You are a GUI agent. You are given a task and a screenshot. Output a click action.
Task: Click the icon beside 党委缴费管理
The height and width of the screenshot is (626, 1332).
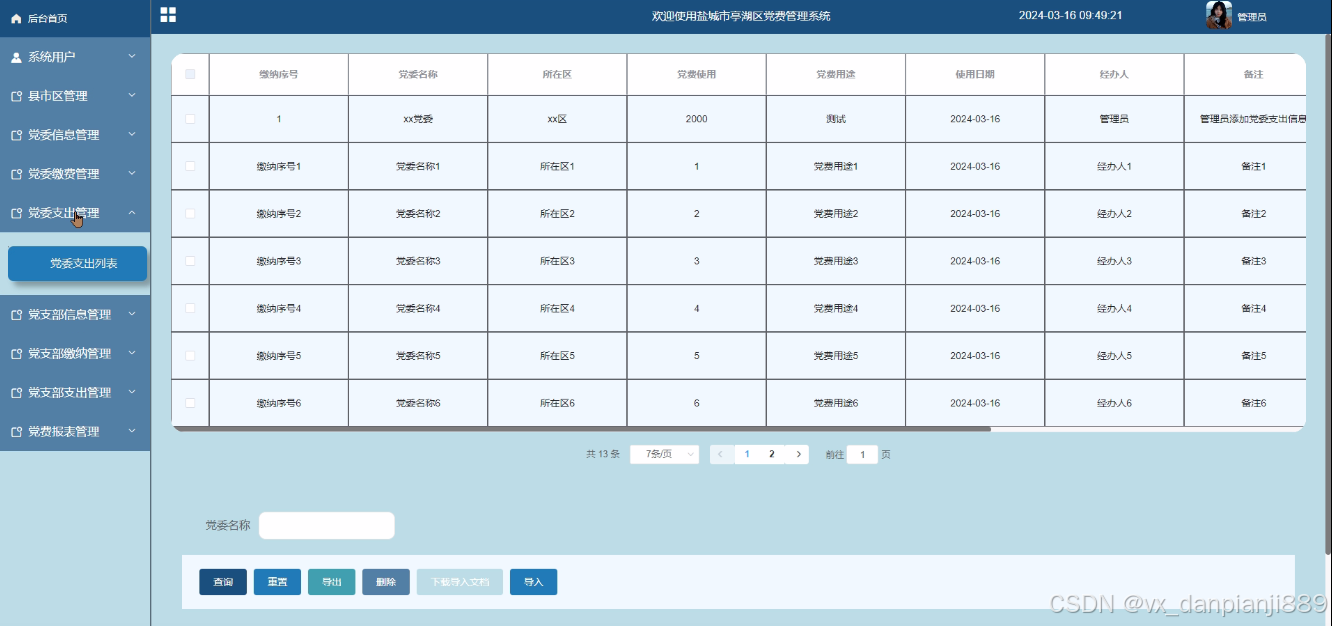[x=16, y=174]
